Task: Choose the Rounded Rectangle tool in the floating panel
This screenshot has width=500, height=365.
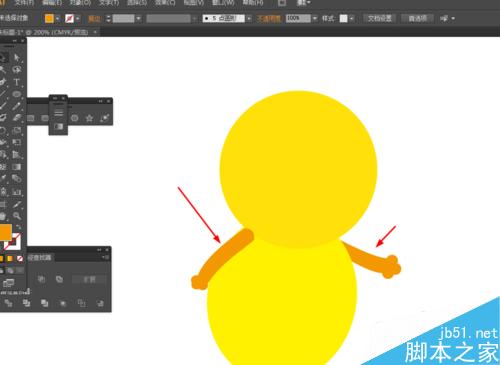Action: (x=45, y=118)
